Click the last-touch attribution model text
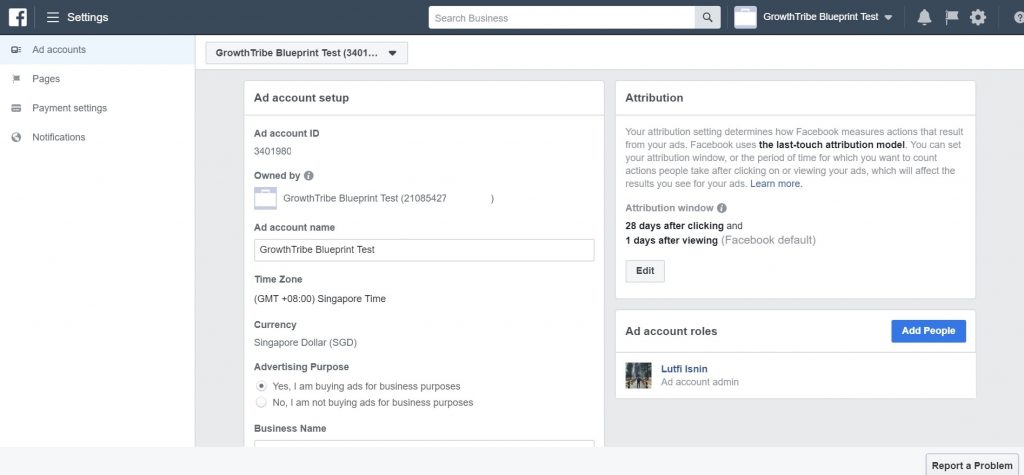The image size is (1024, 475). [x=832, y=145]
